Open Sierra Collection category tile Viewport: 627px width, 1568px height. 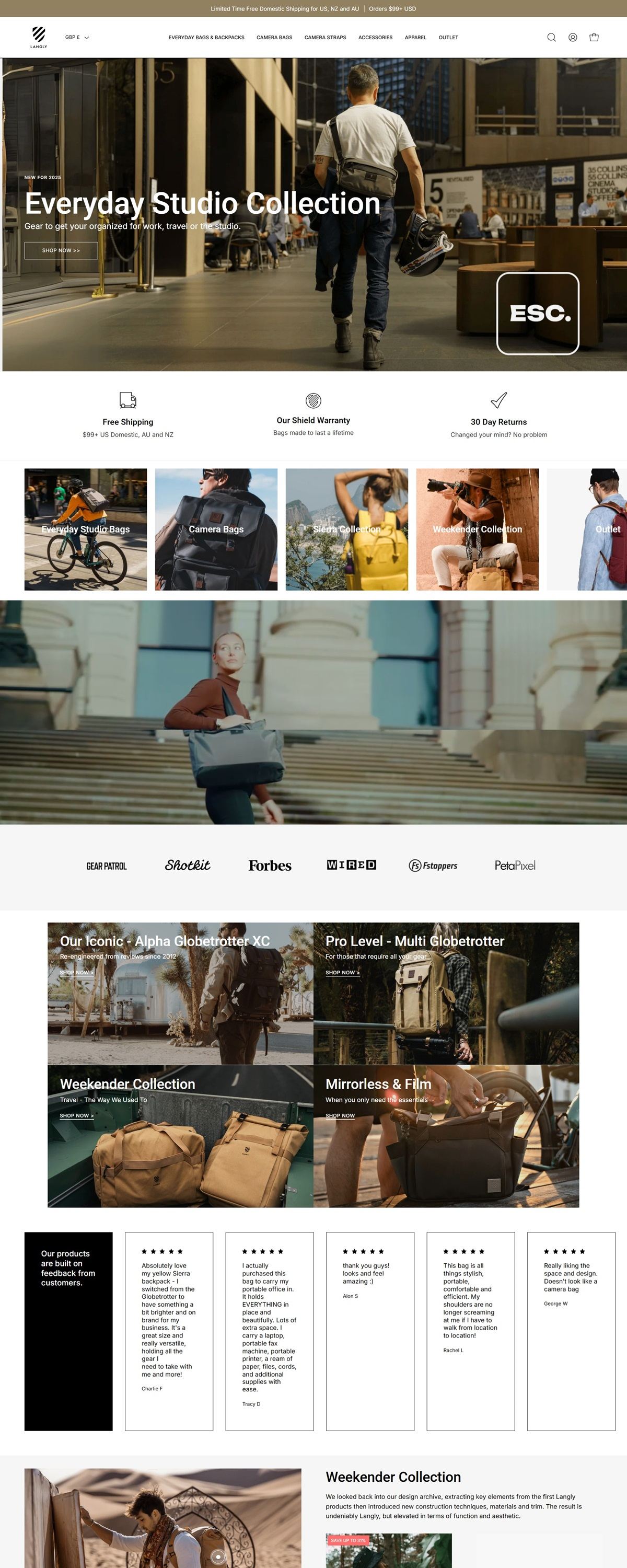click(347, 529)
